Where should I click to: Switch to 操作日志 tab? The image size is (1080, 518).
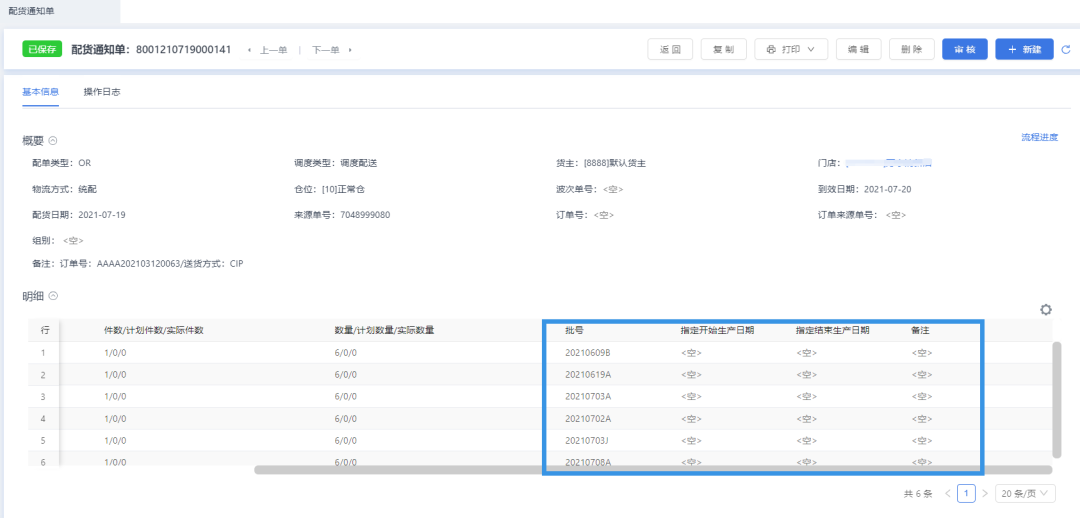102,92
